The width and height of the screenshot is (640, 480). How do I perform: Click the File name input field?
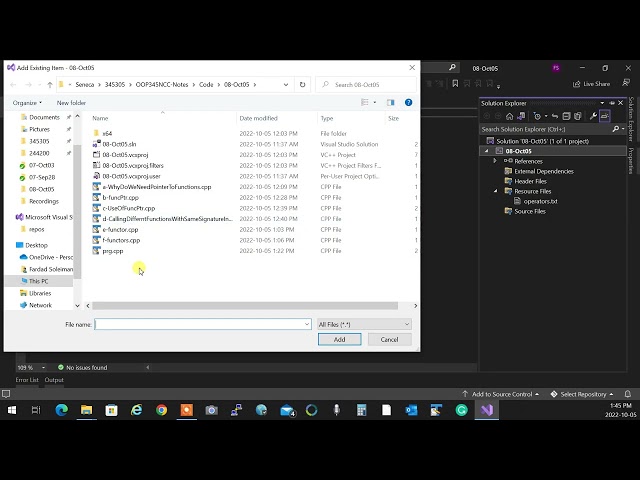pos(202,324)
